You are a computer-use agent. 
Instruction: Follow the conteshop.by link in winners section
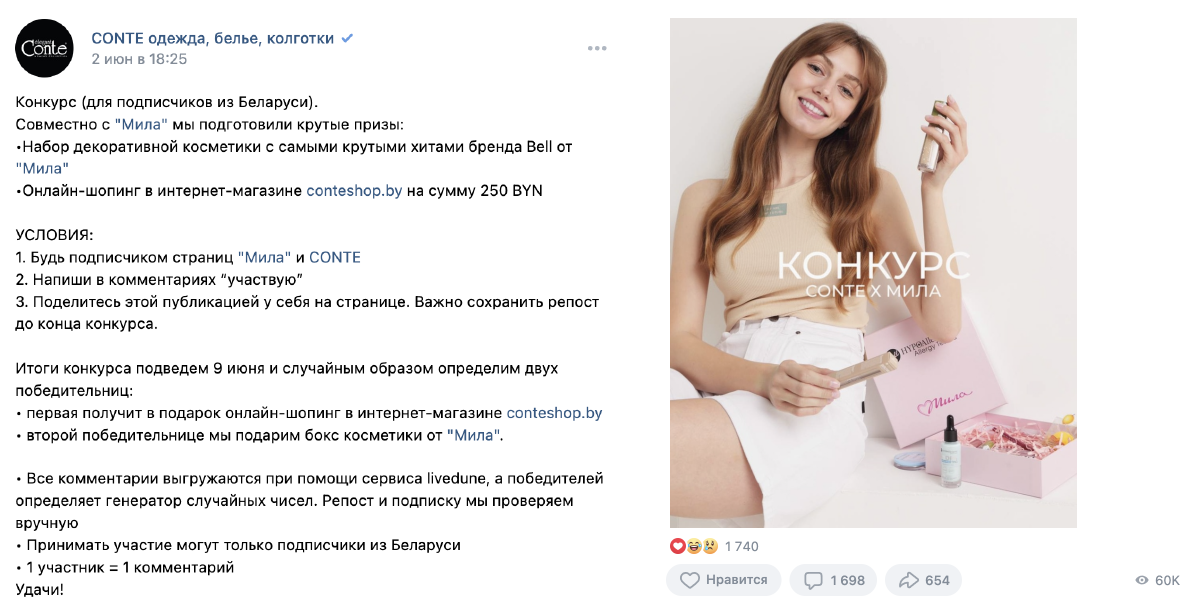click(x=555, y=412)
